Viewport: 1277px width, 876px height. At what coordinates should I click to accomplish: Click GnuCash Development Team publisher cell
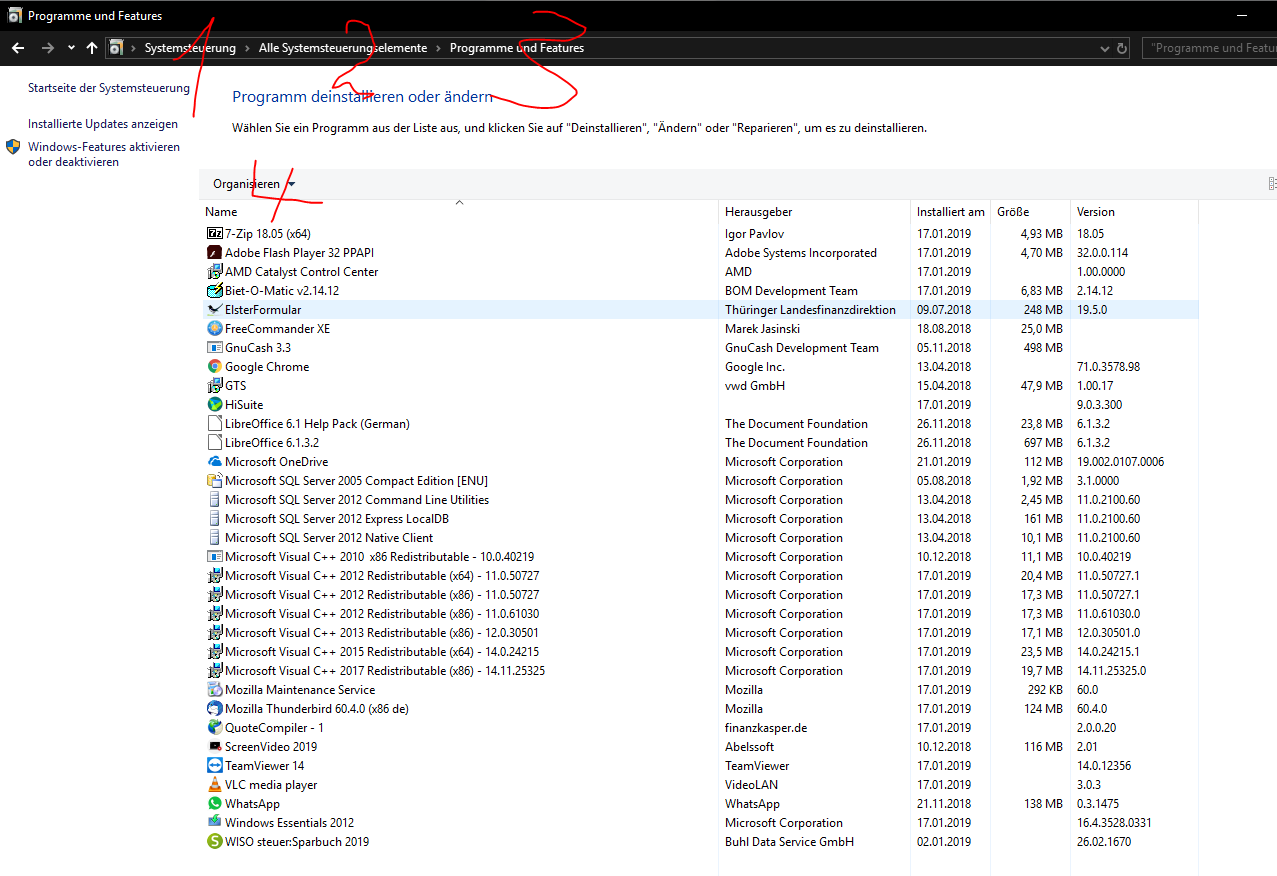pos(802,348)
